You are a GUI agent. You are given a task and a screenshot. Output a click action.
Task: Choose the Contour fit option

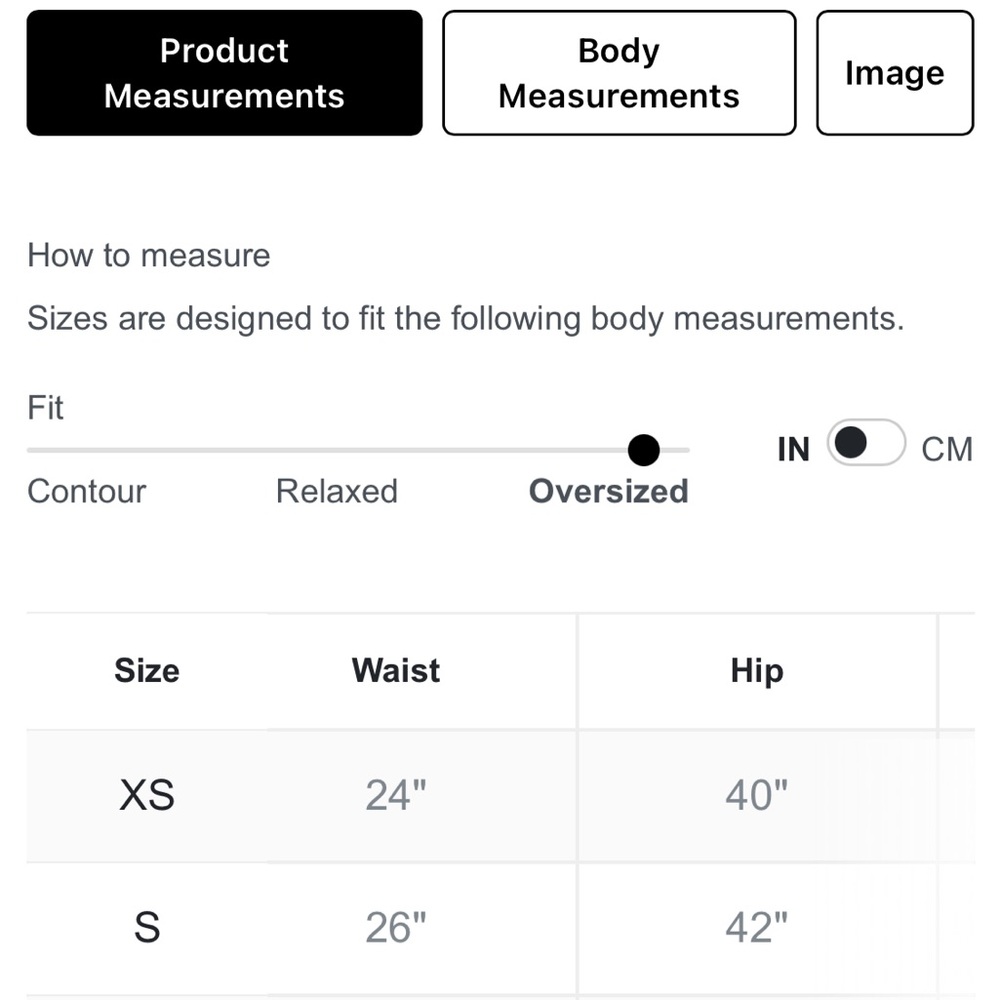(x=87, y=491)
